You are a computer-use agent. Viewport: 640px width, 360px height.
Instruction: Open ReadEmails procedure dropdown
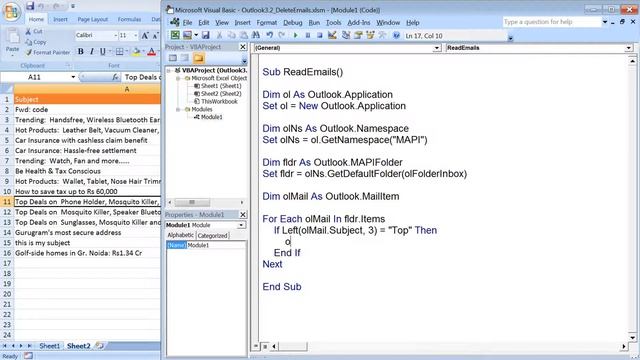tap(629, 48)
